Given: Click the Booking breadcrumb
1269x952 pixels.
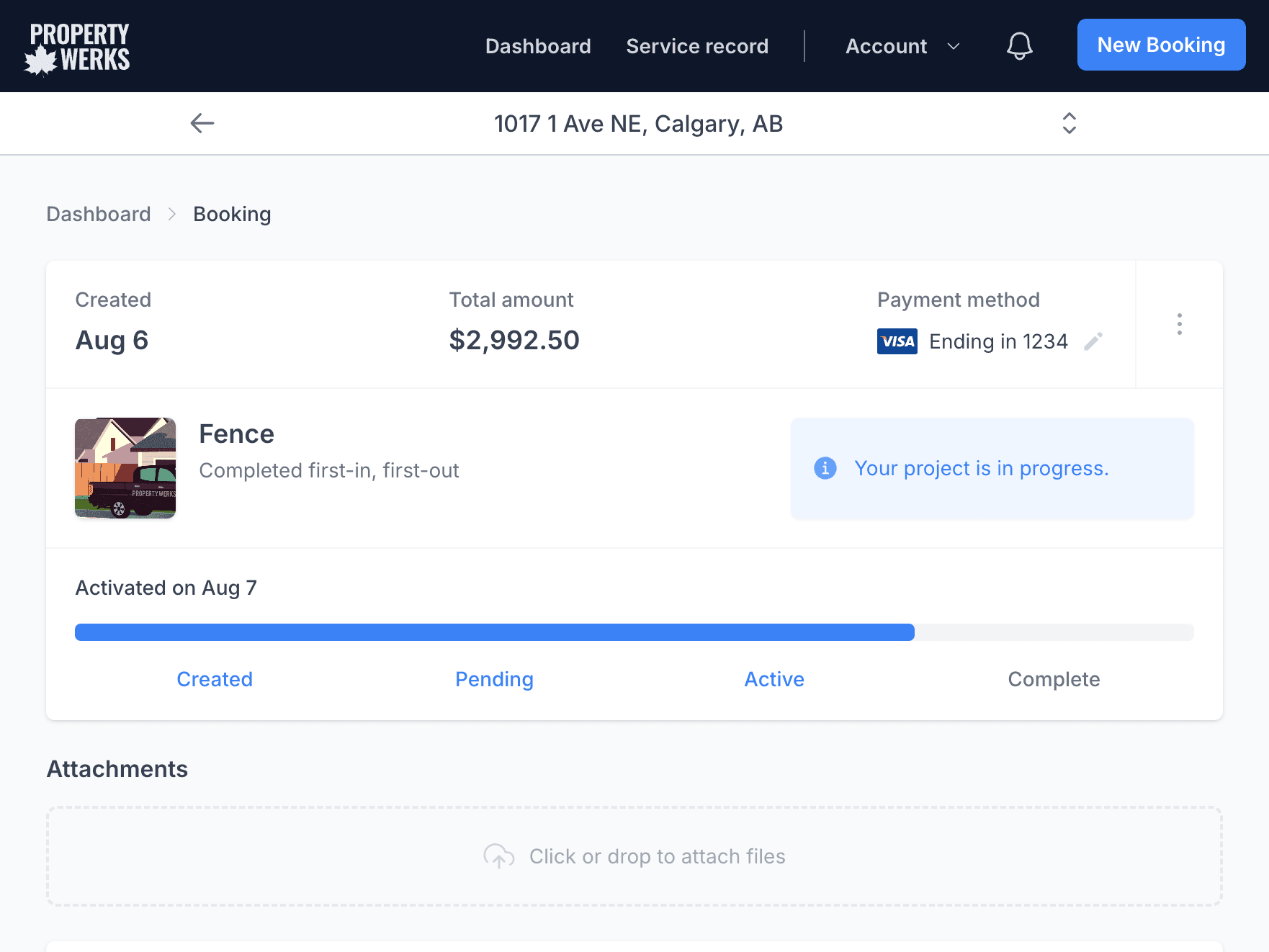Looking at the screenshot, I should (x=232, y=214).
